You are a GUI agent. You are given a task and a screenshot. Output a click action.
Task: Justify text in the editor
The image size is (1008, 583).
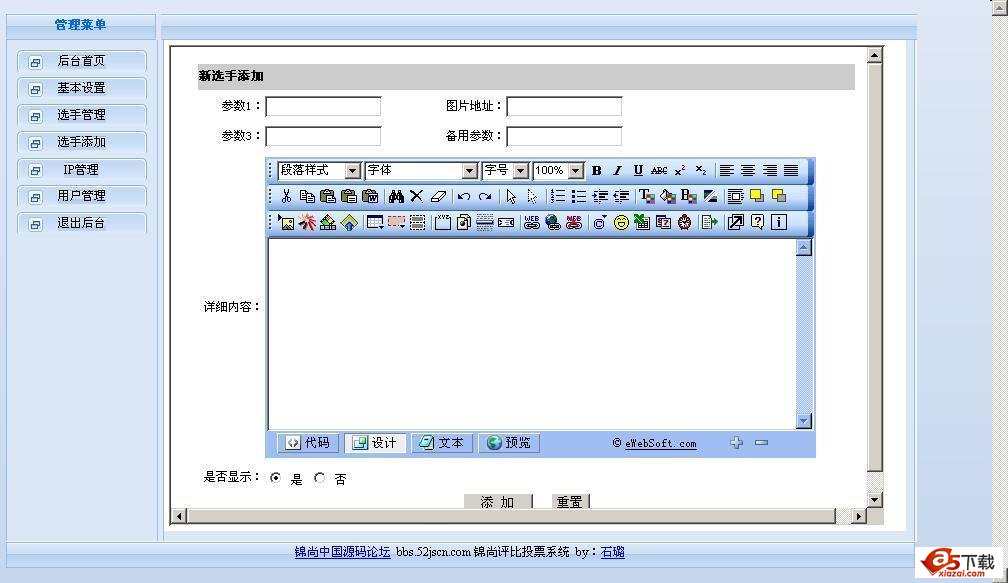click(x=791, y=170)
